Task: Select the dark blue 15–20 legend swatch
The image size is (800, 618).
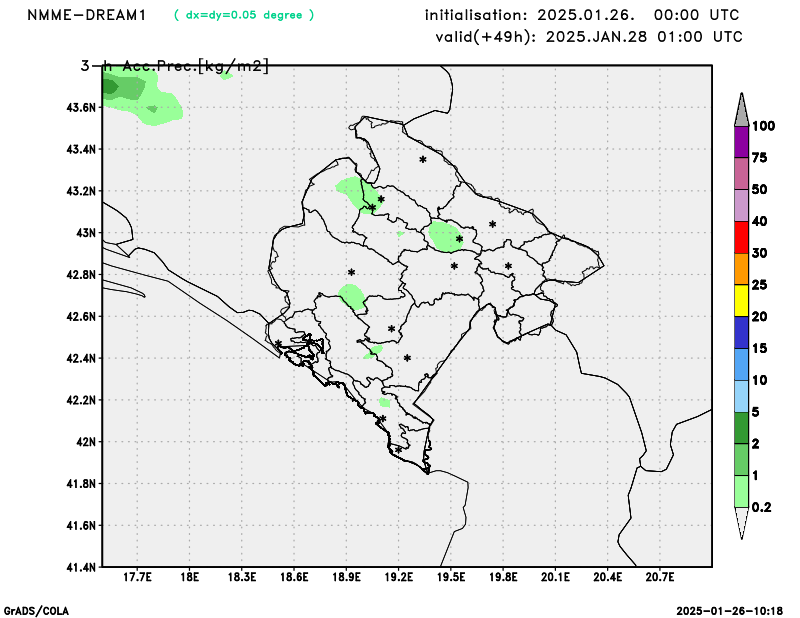Action: (x=741, y=333)
